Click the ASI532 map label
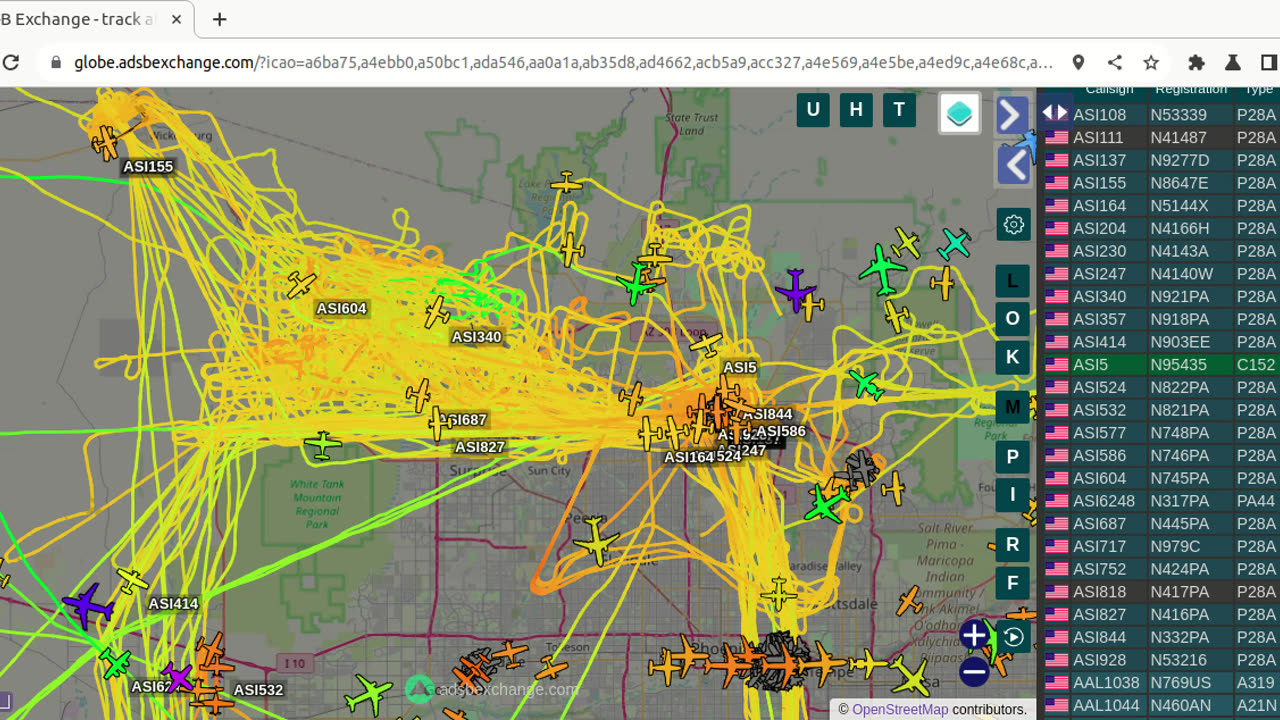 [258, 690]
